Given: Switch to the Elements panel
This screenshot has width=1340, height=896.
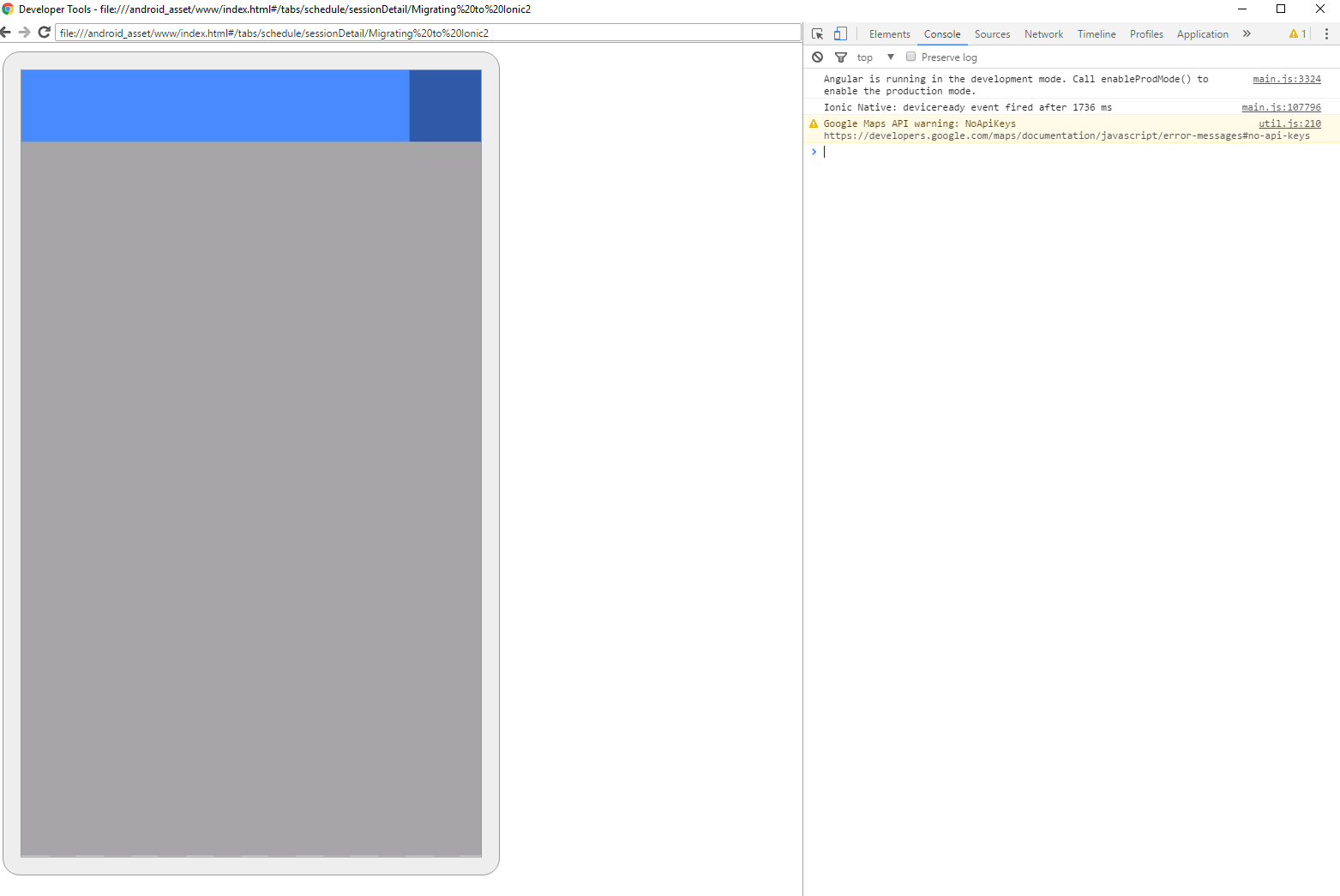Looking at the screenshot, I should pos(889,33).
